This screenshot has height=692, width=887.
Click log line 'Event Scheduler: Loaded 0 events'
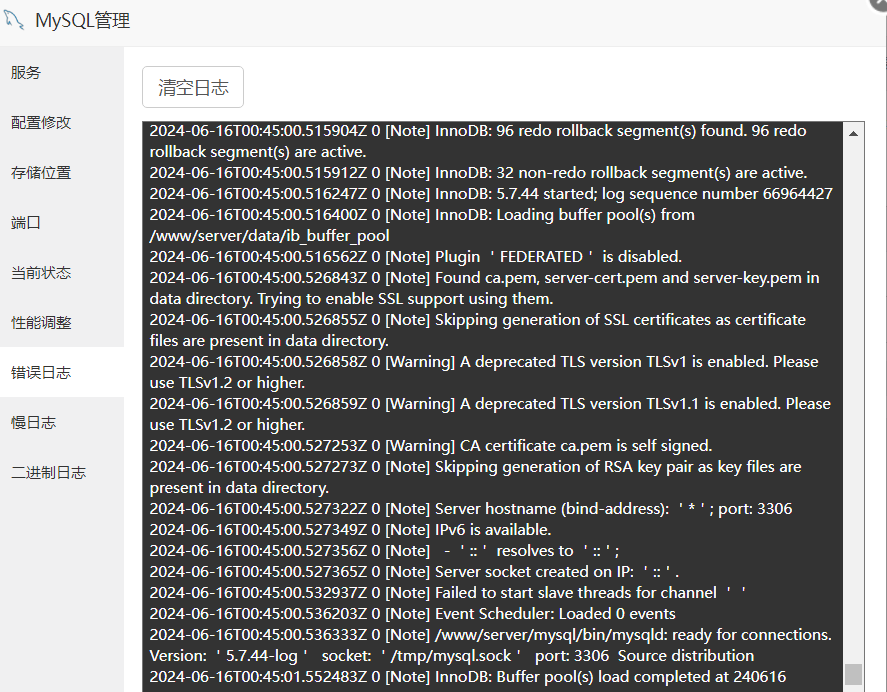tap(412, 614)
